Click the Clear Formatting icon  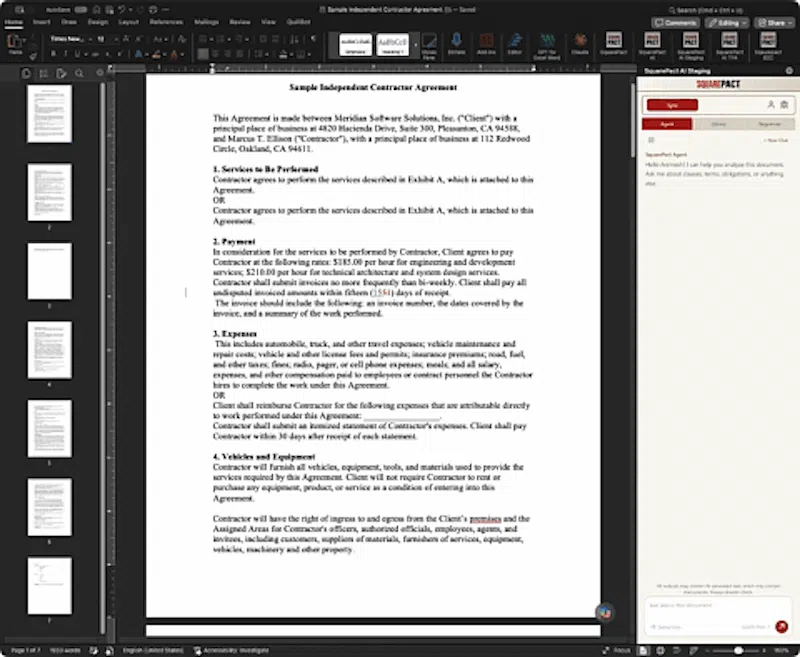(181, 39)
